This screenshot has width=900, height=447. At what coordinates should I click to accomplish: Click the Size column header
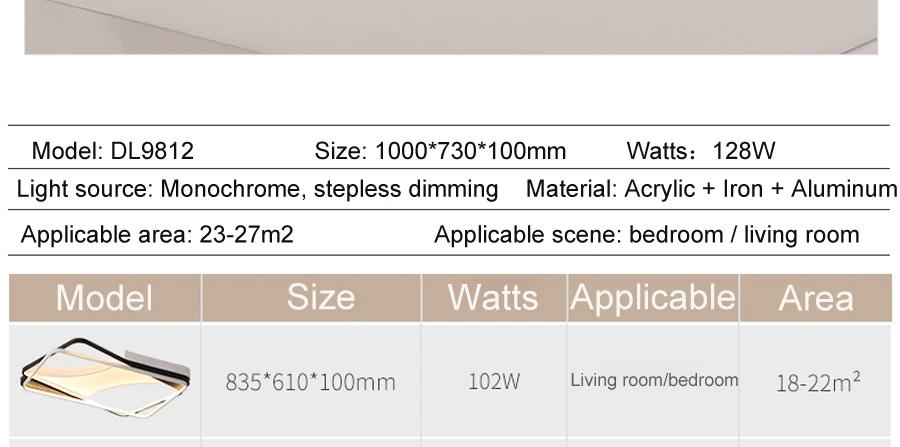311,298
